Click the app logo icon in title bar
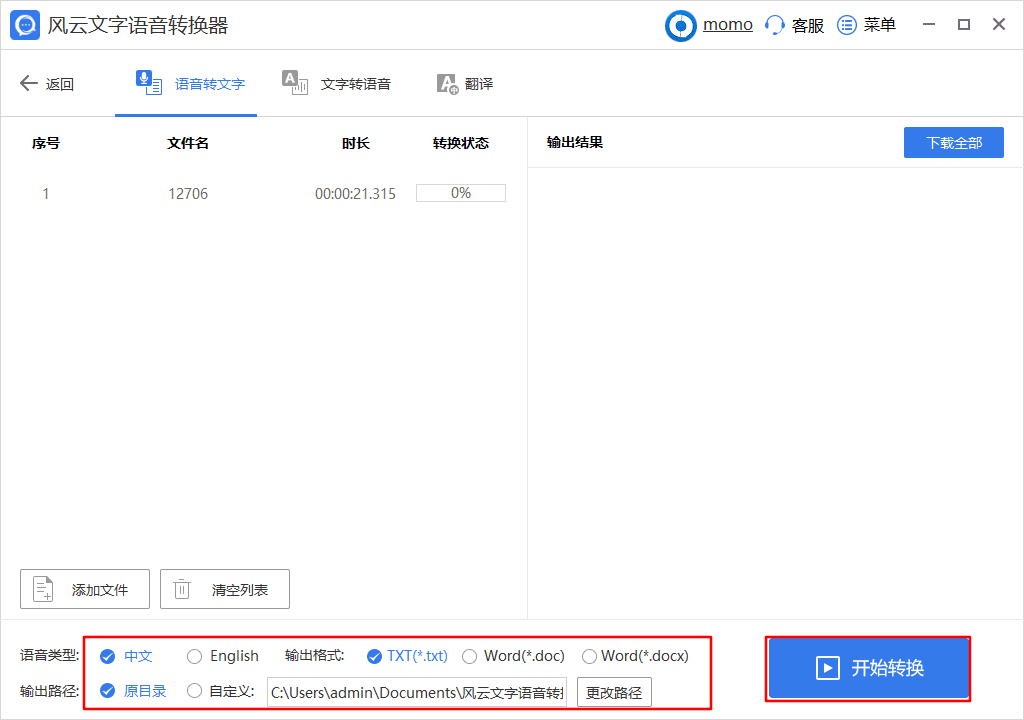 pyautogui.click(x=25, y=25)
